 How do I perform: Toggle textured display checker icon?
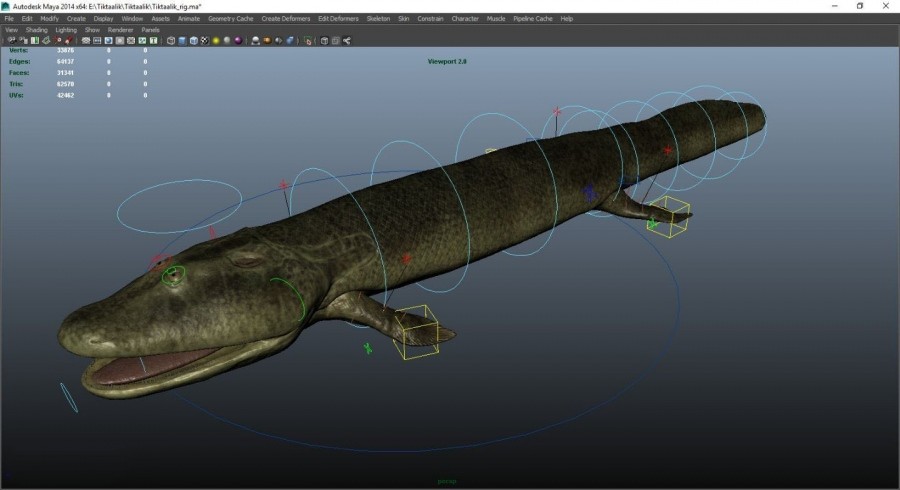click(x=204, y=41)
